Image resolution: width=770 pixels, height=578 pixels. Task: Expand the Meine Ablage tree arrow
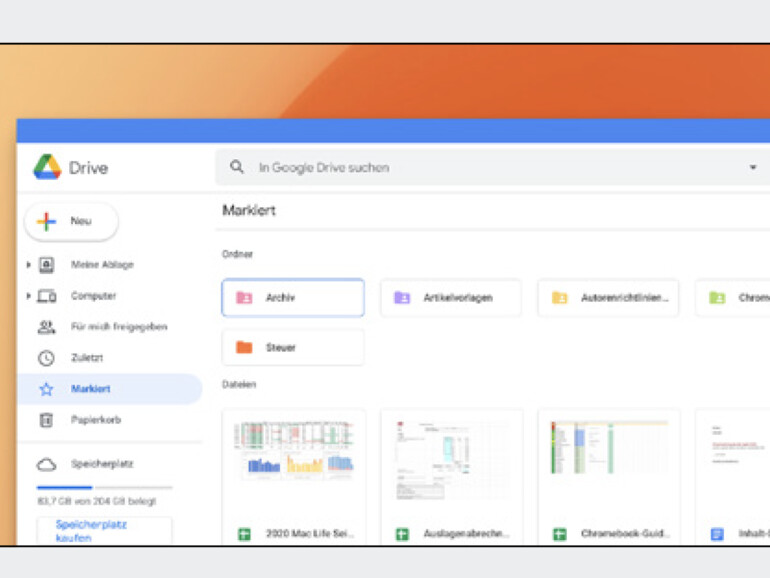tap(28, 265)
